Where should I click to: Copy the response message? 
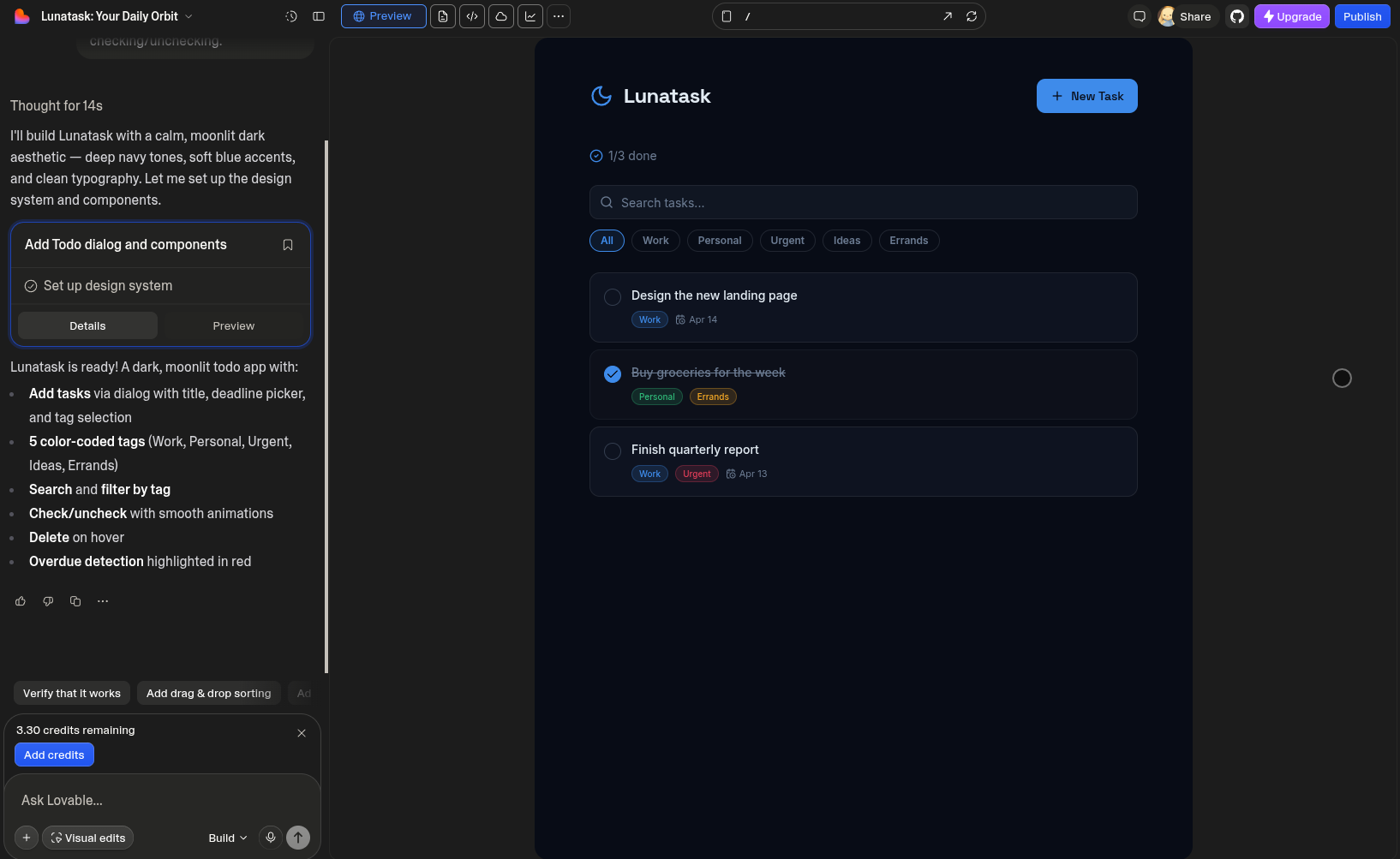[75, 601]
